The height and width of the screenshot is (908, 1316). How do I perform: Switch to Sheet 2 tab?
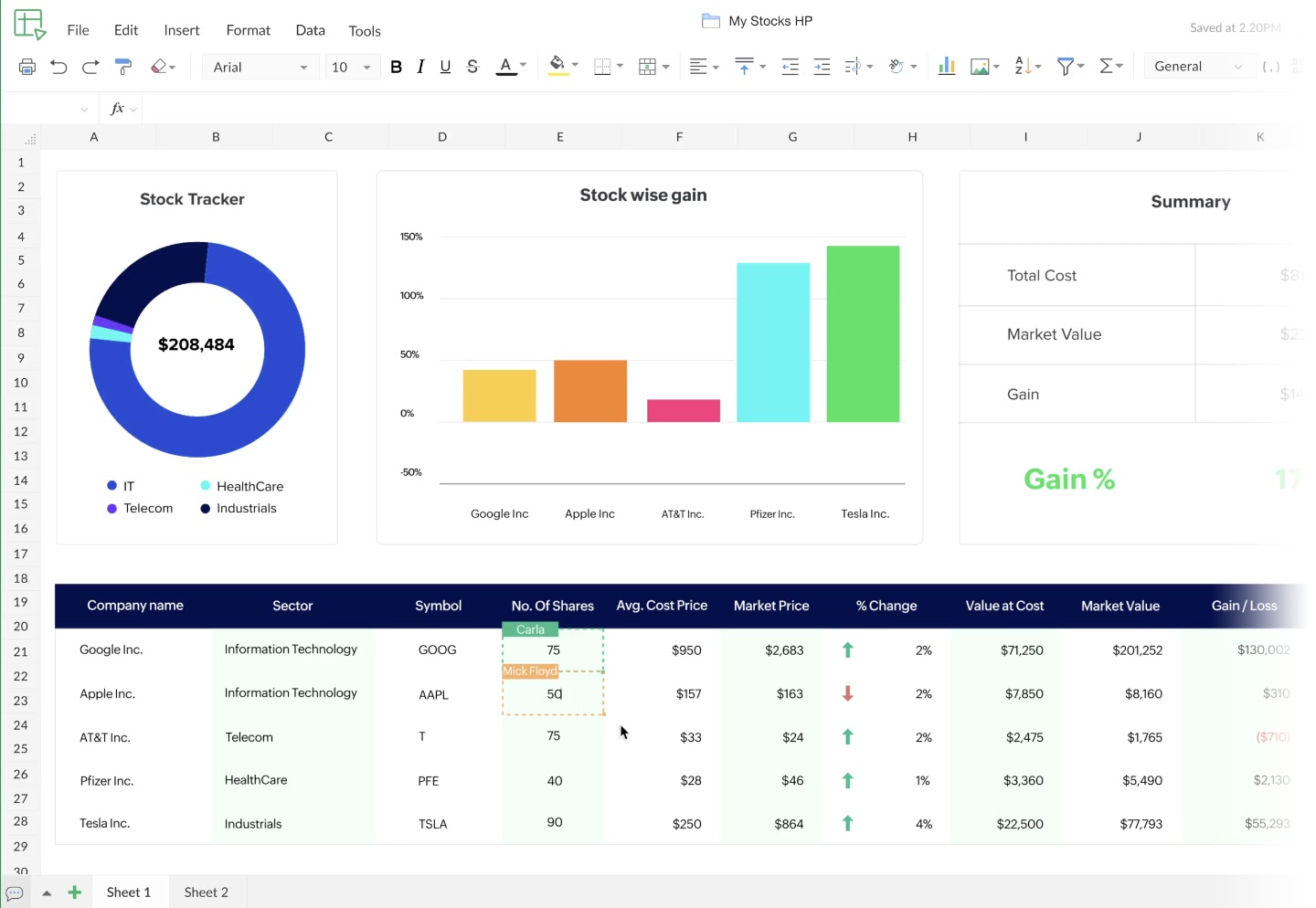206,892
